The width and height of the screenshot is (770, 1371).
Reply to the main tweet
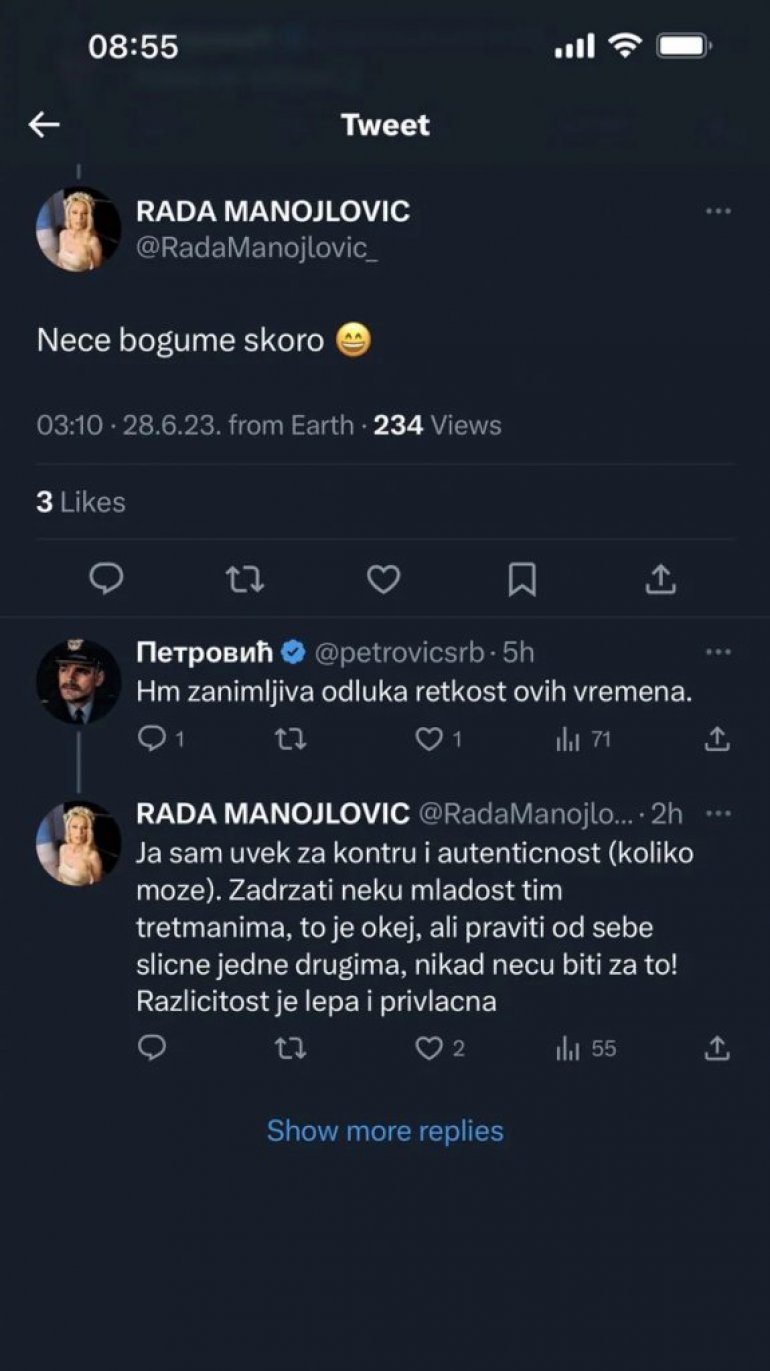click(x=106, y=579)
